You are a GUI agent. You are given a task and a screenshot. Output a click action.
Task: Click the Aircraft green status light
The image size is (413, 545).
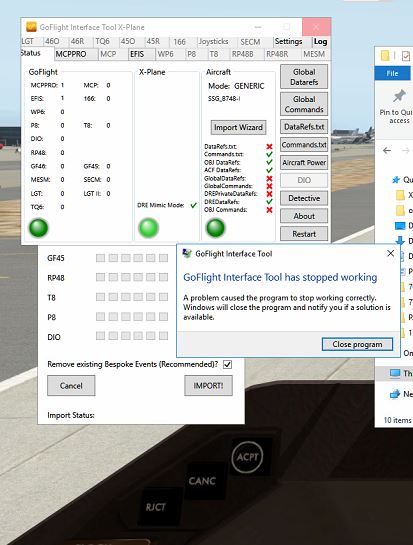pyautogui.click(x=216, y=228)
